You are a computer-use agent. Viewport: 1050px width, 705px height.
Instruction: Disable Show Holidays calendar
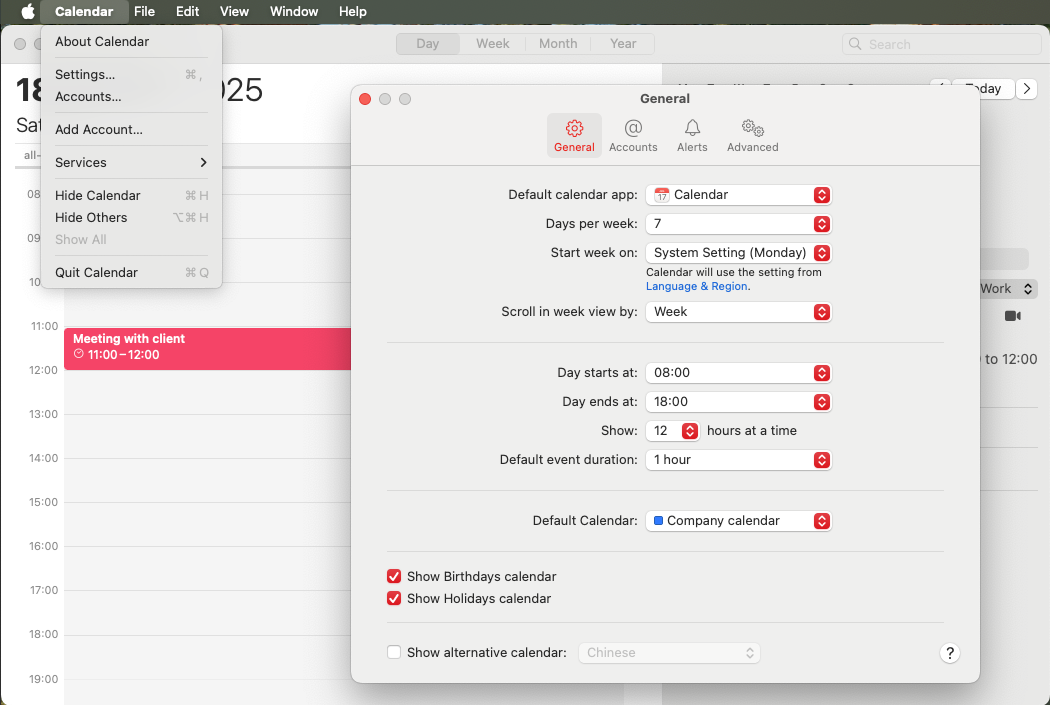[394, 598]
